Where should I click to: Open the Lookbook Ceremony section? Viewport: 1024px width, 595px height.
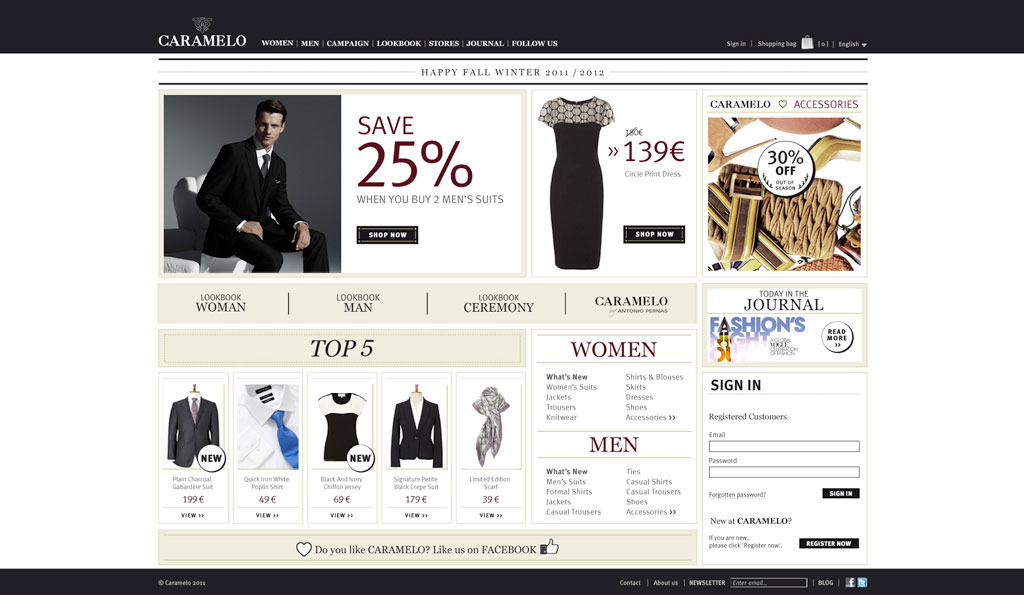(498, 303)
